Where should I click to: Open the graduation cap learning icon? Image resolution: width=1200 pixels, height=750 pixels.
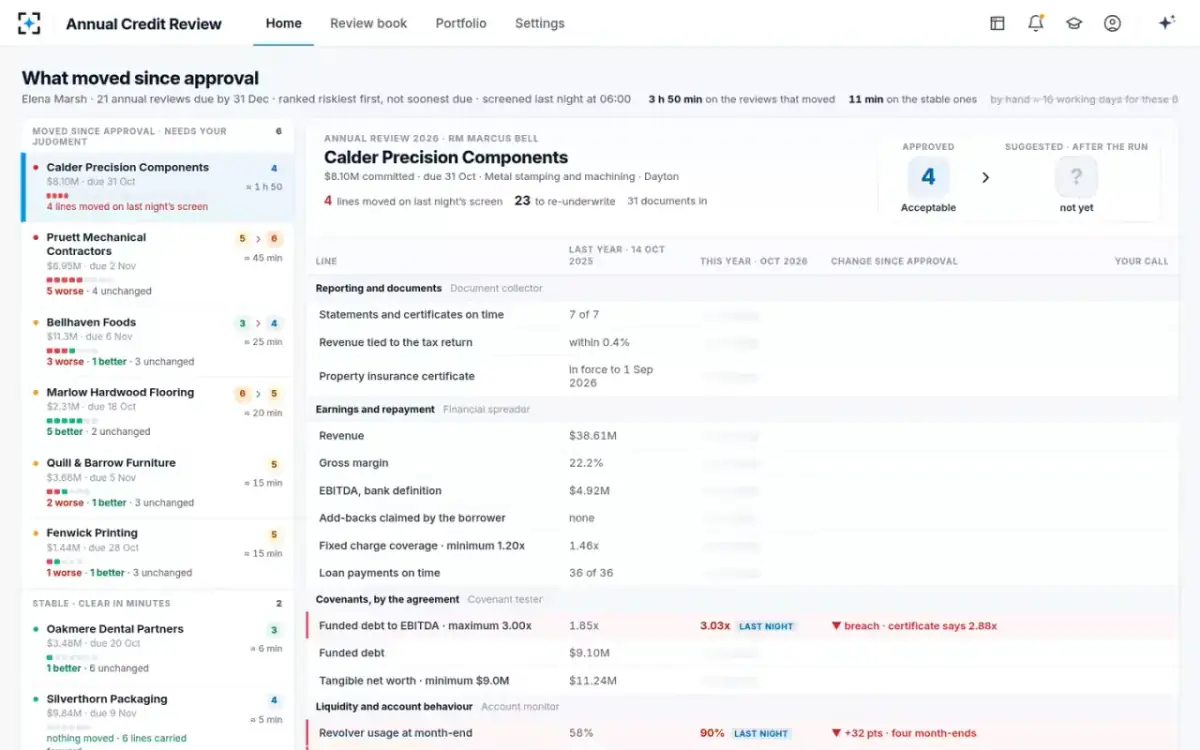1074,23
